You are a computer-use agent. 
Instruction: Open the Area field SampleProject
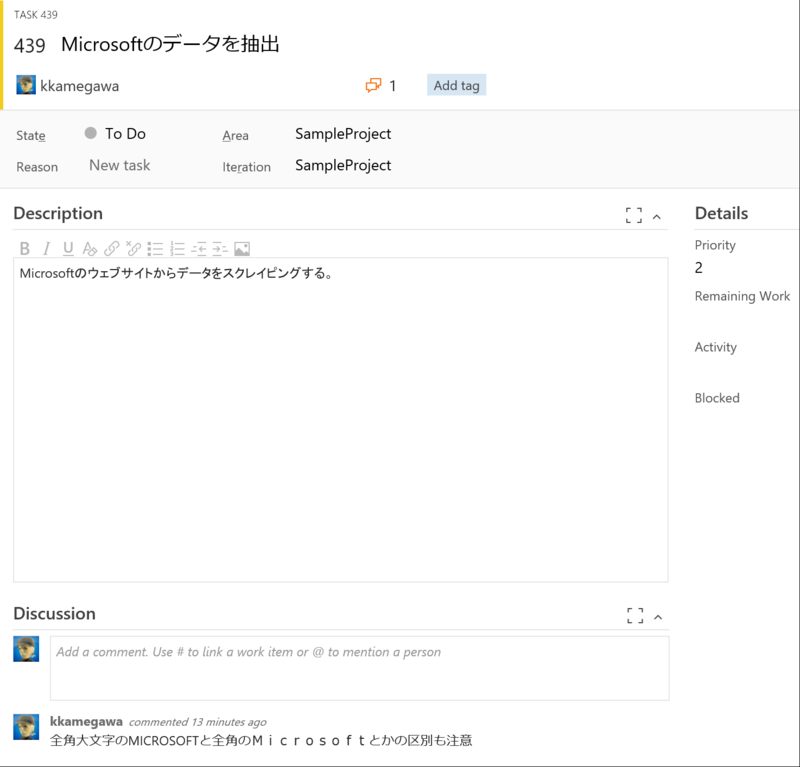click(x=343, y=134)
